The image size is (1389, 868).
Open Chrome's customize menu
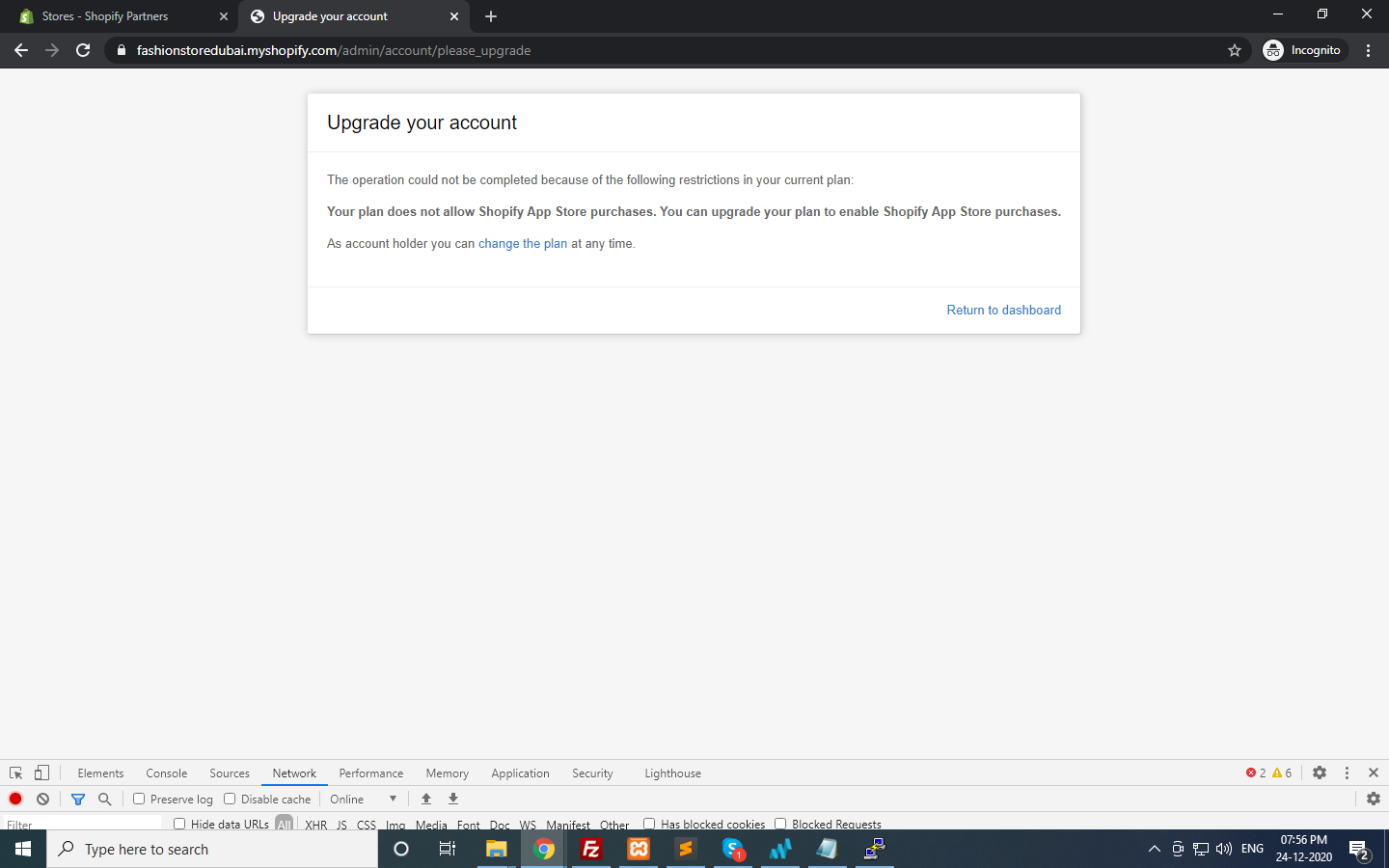point(1369,49)
